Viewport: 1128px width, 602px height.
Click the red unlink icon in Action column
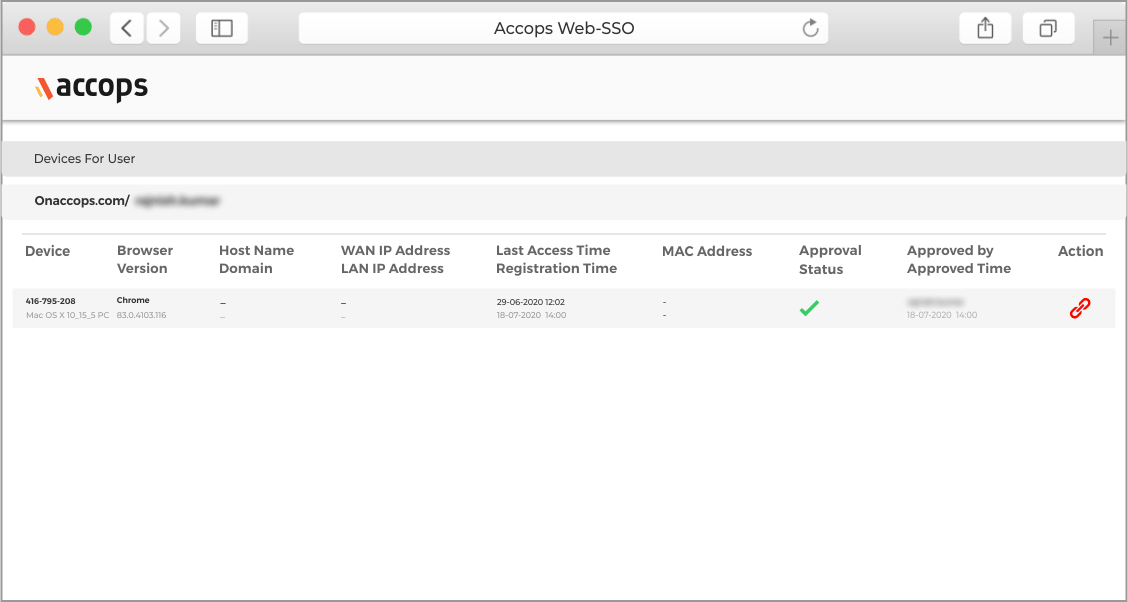pos(1079,309)
